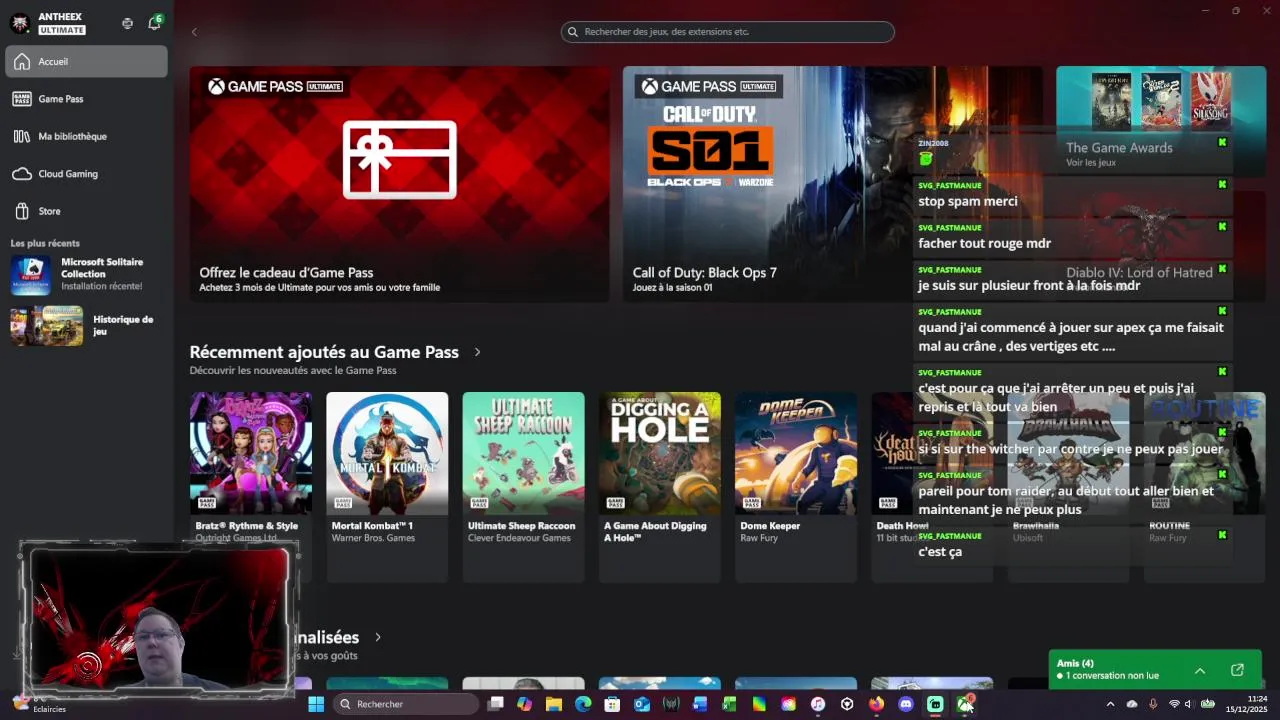
Task: Open The Game Awards tile
Action: (x=1161, y=120)
